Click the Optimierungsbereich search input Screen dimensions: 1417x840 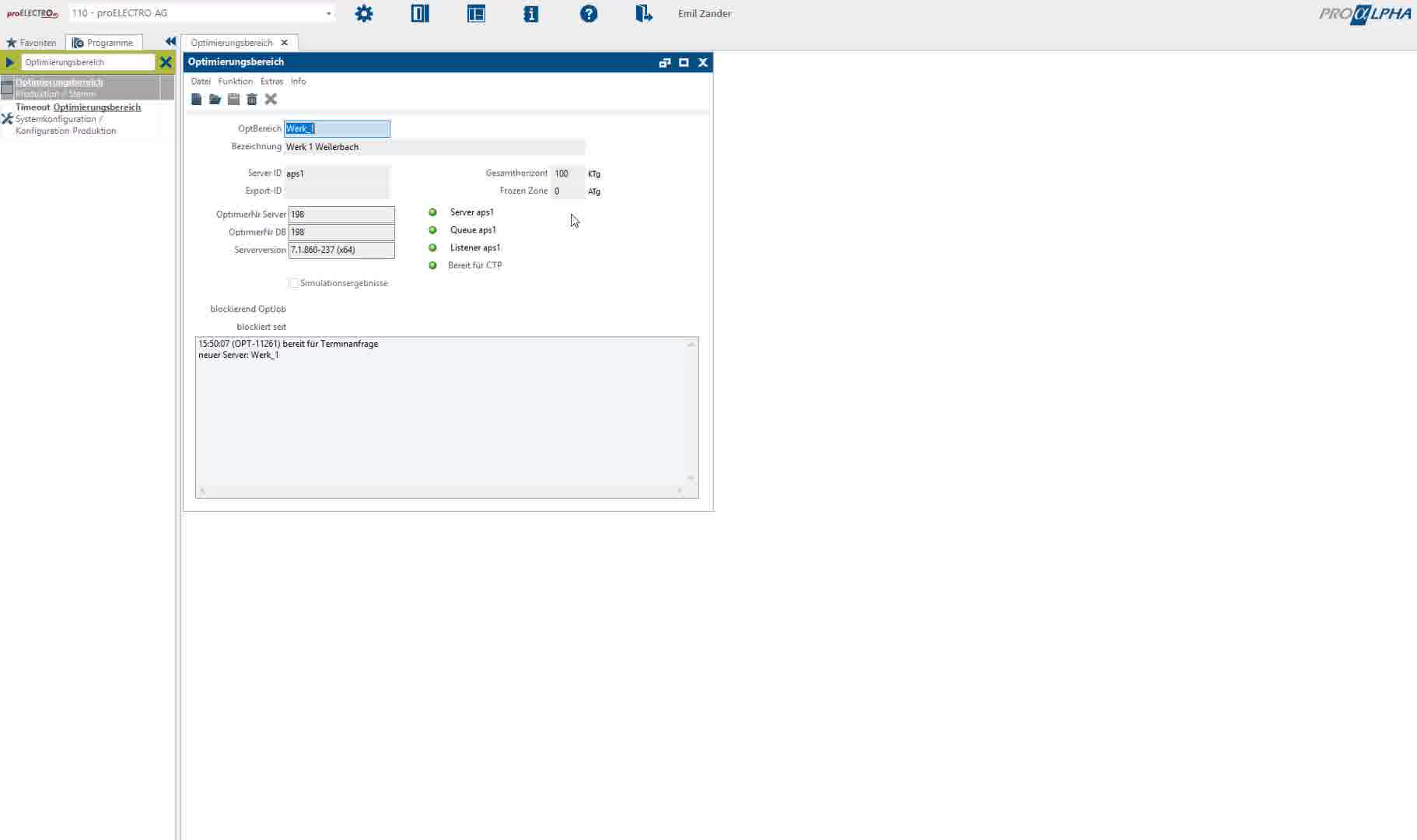(x=87, y=62)
